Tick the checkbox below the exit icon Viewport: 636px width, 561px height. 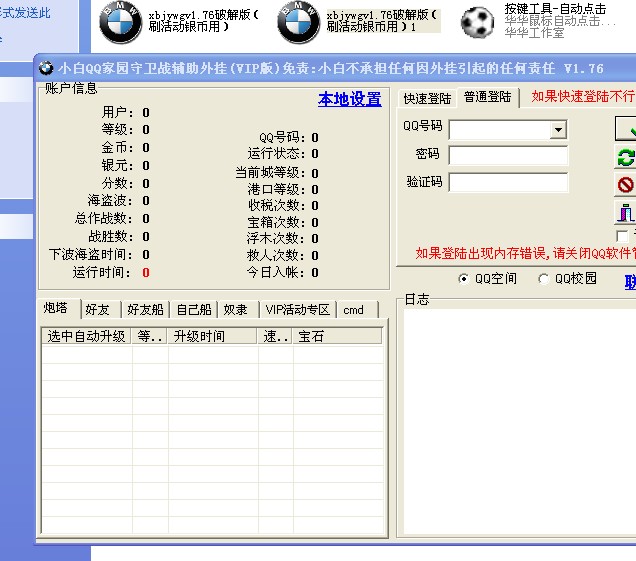pyautogui.click(x=623, y=235)
